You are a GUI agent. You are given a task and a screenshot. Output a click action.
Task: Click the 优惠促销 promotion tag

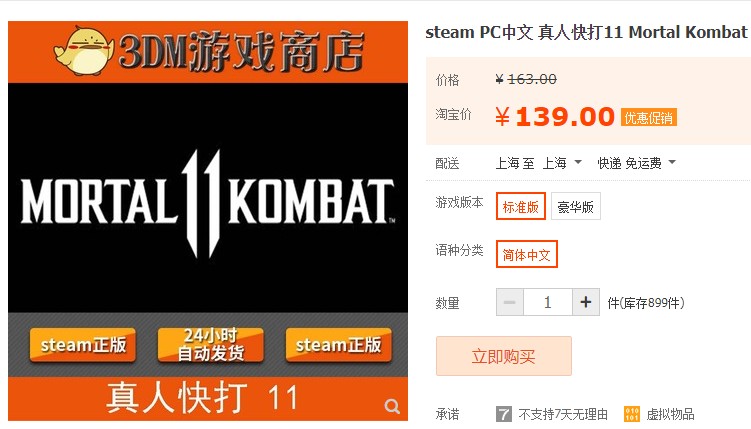coord(649,117)
